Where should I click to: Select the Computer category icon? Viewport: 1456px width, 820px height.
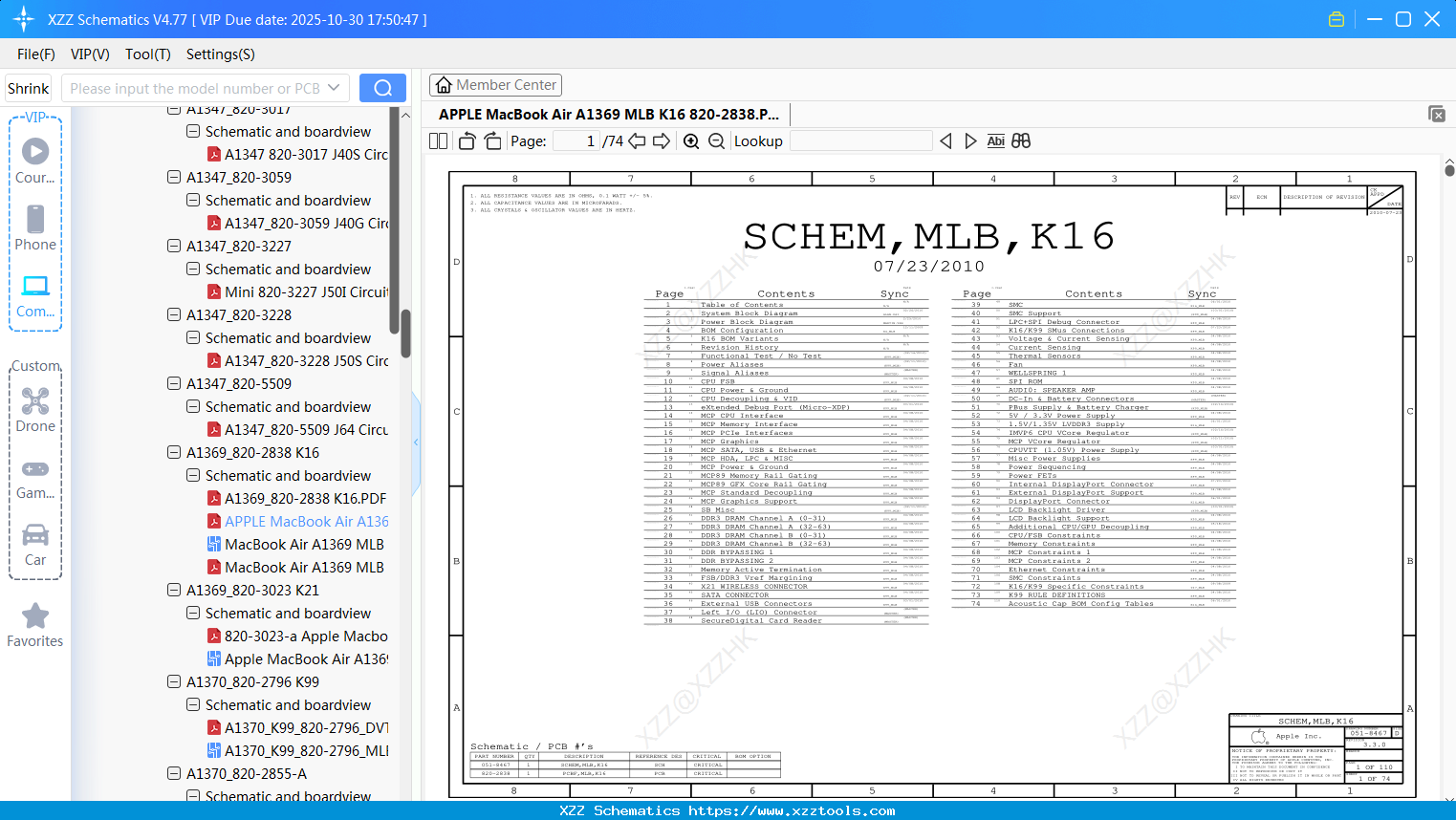tap(35, 295)
